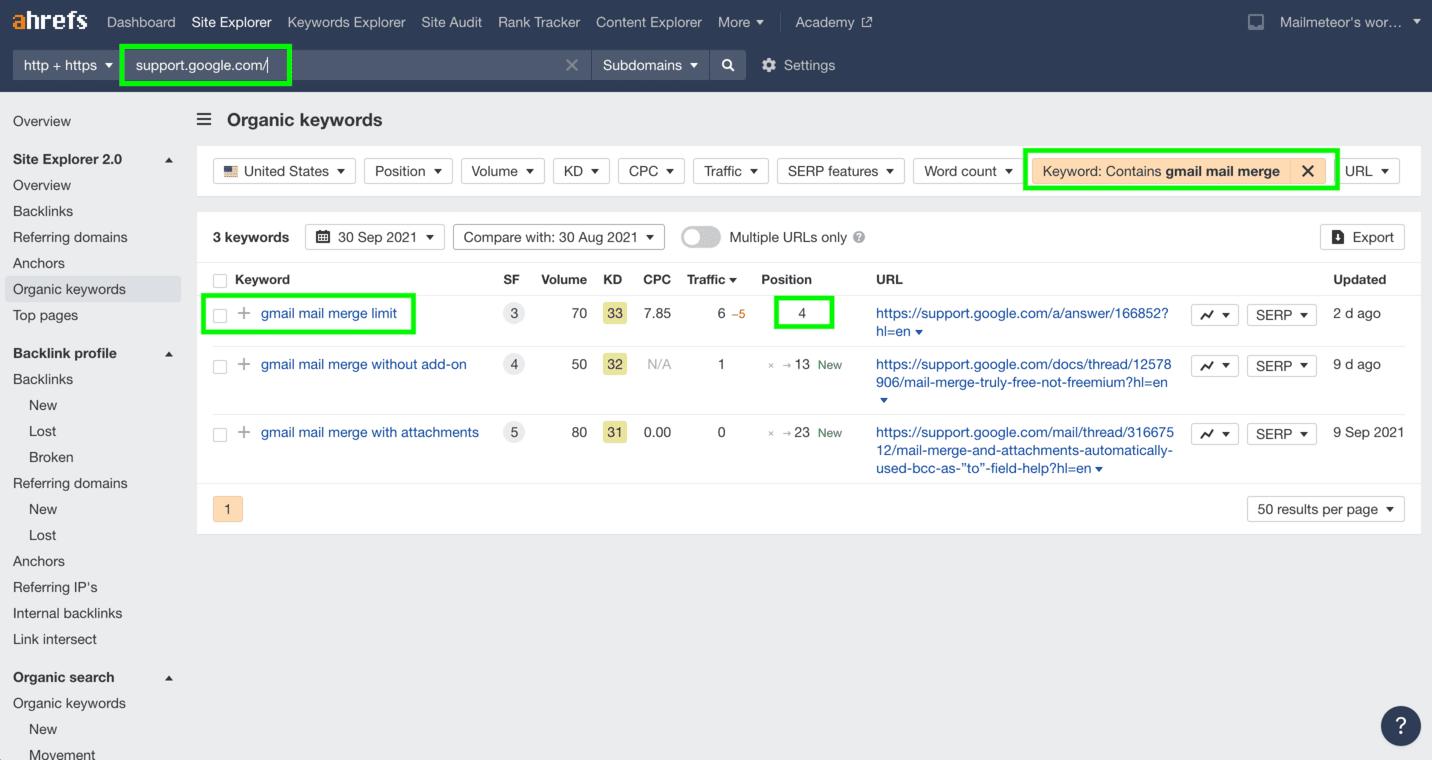This screenshot has height=760, width=1432.
Task: Select the gmail mail merge with attachments checkbox
Action: [x=220, y=435]
